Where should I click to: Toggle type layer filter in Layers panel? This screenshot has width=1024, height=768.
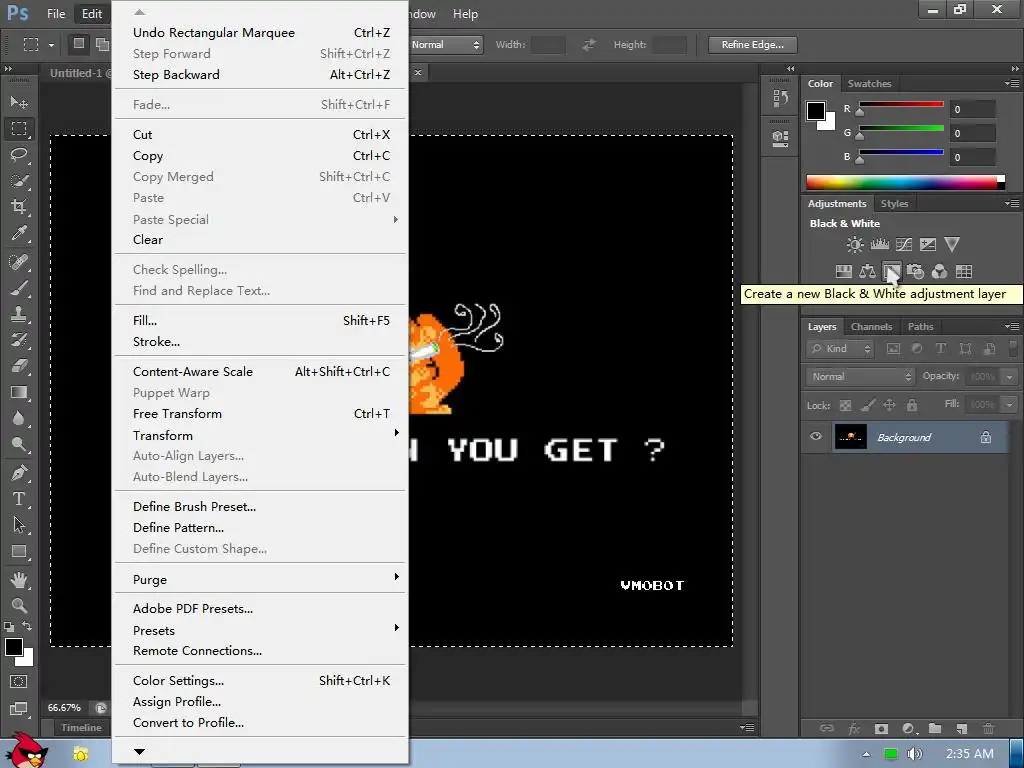tap(941, 349)
